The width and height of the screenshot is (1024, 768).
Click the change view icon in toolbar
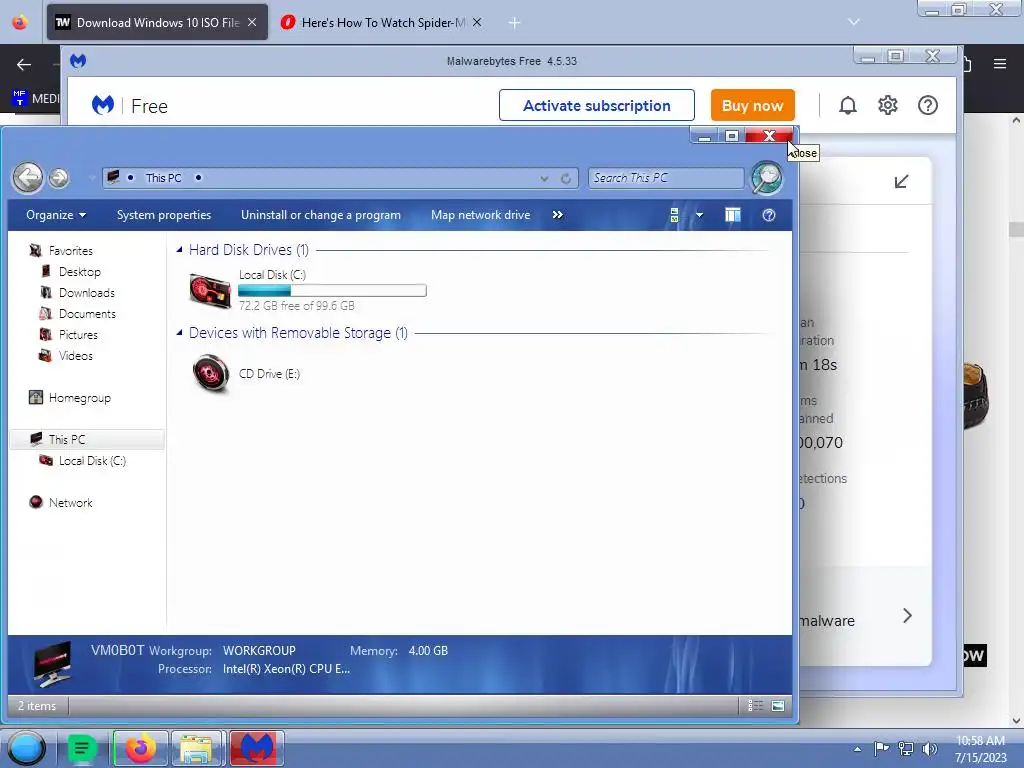pos(675,215)
